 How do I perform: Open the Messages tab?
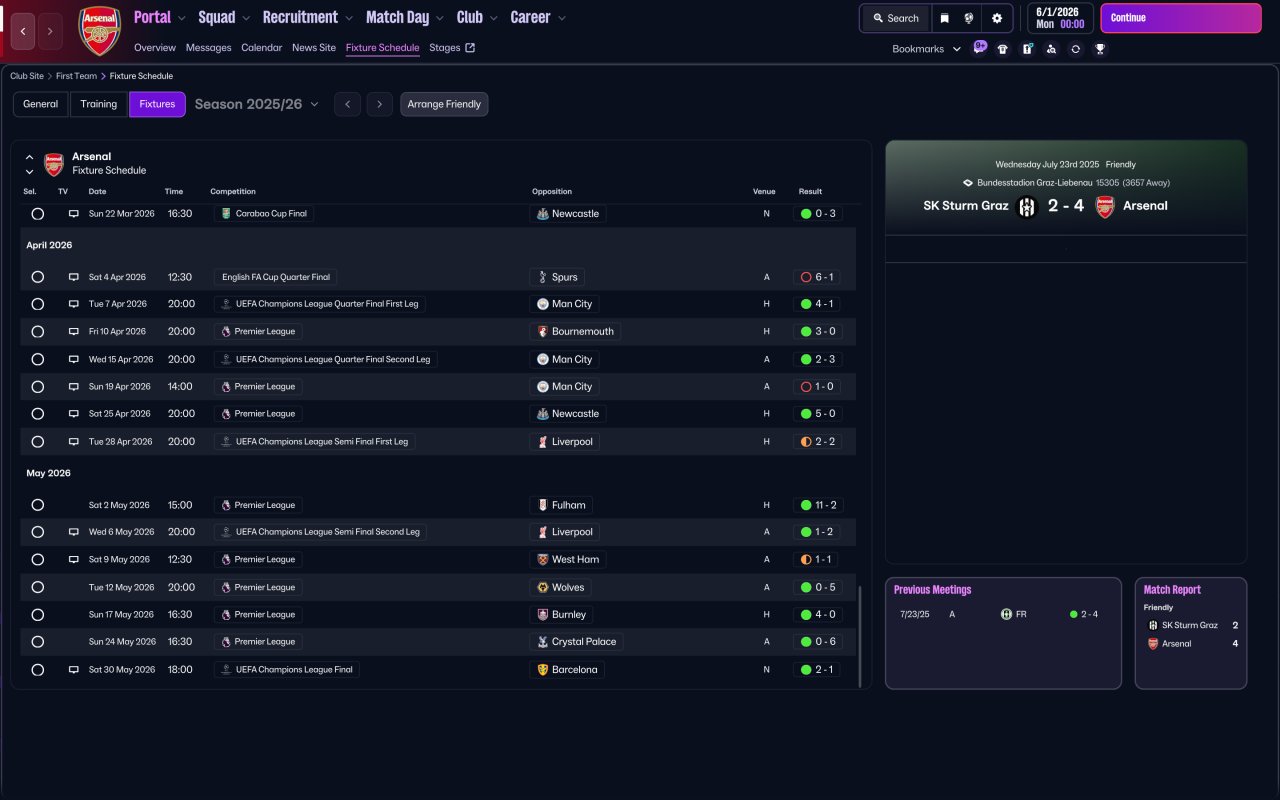208,48
